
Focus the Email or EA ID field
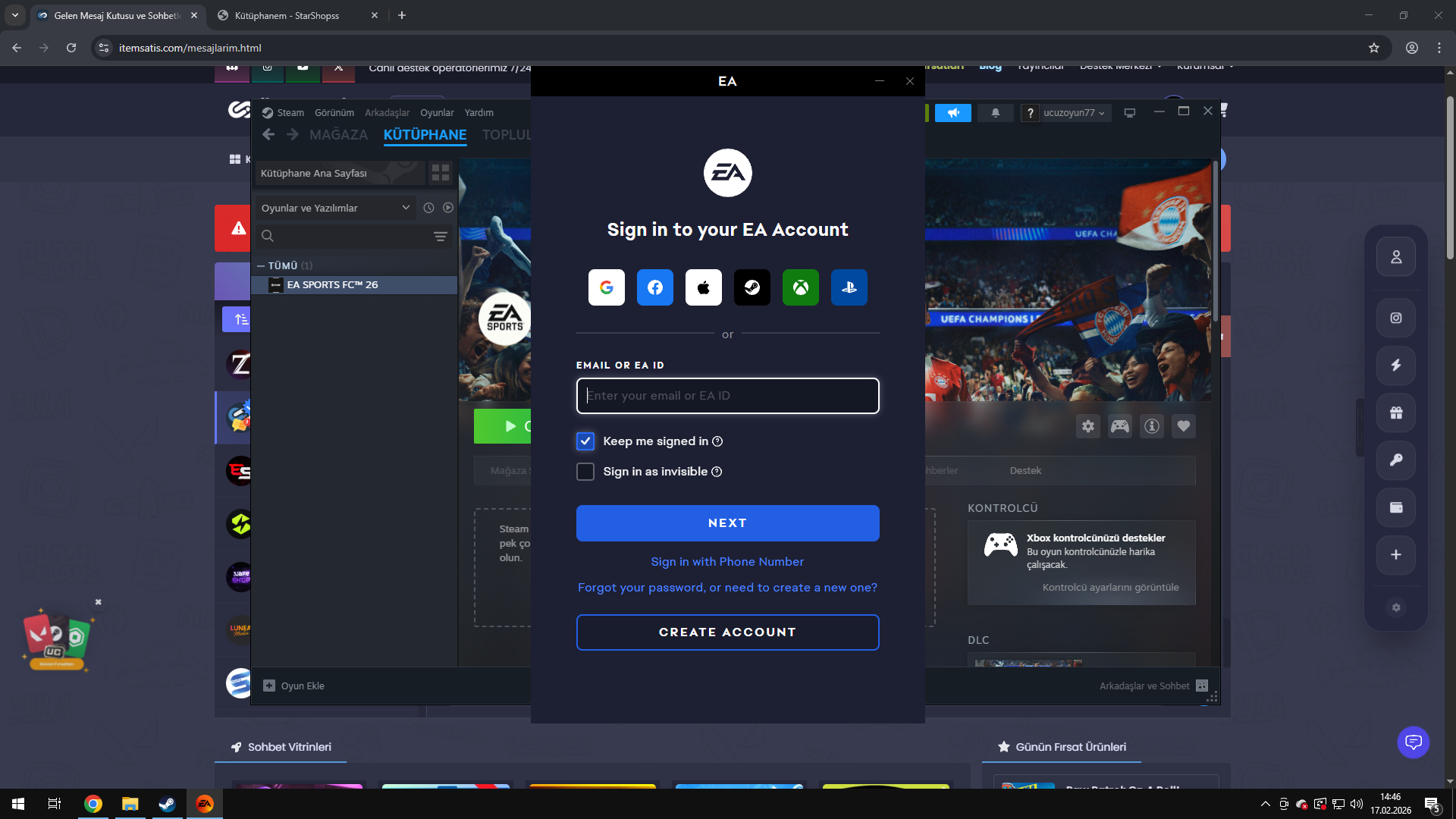click(727, 396)
